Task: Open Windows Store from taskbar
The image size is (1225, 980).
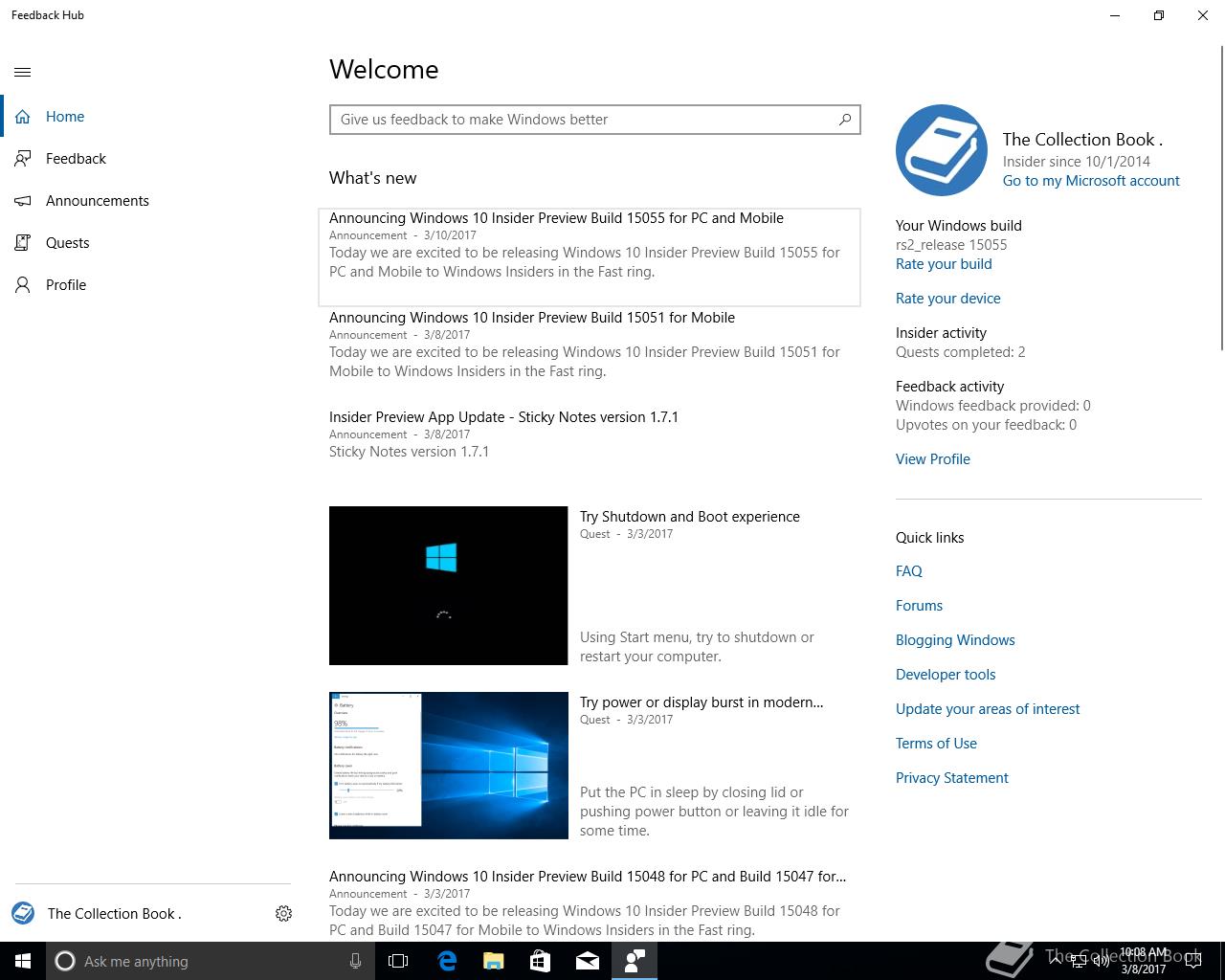Action: pos(541,961)
